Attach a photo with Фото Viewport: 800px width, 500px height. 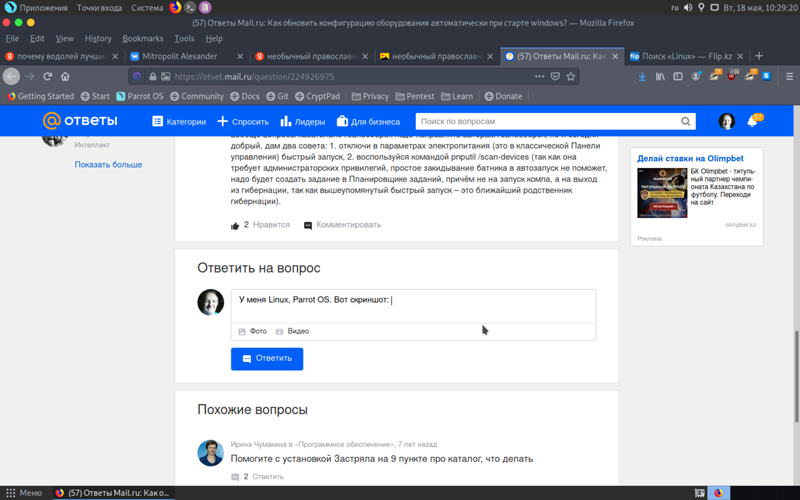253,331
